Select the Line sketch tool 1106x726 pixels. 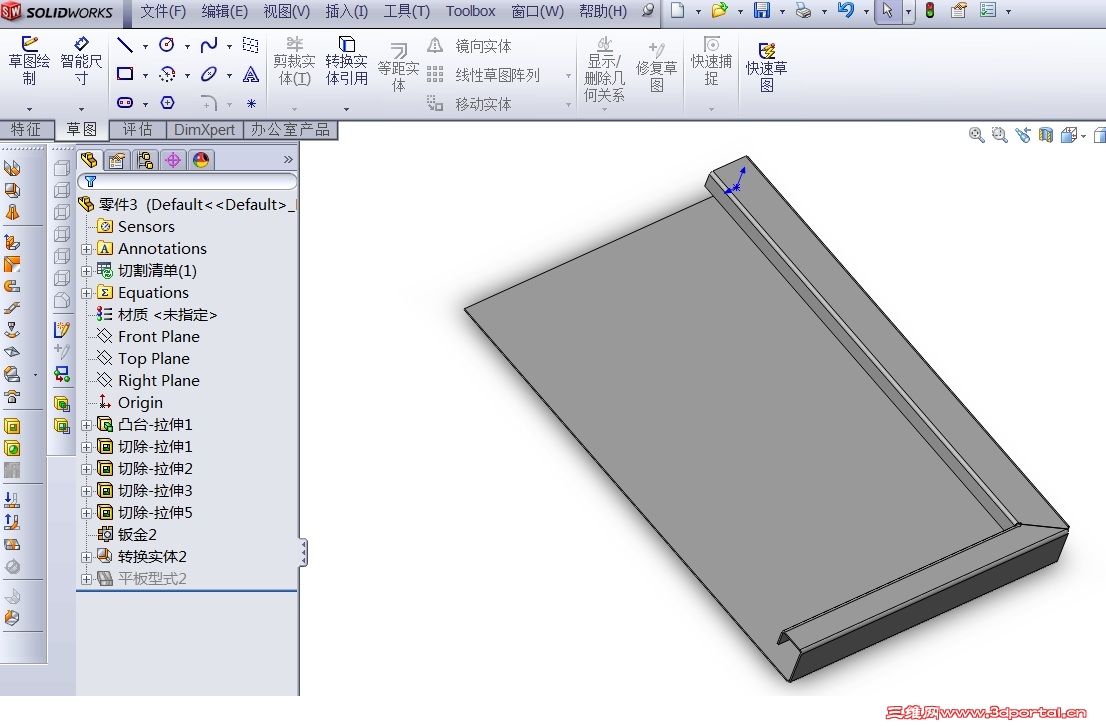(125, 45)
